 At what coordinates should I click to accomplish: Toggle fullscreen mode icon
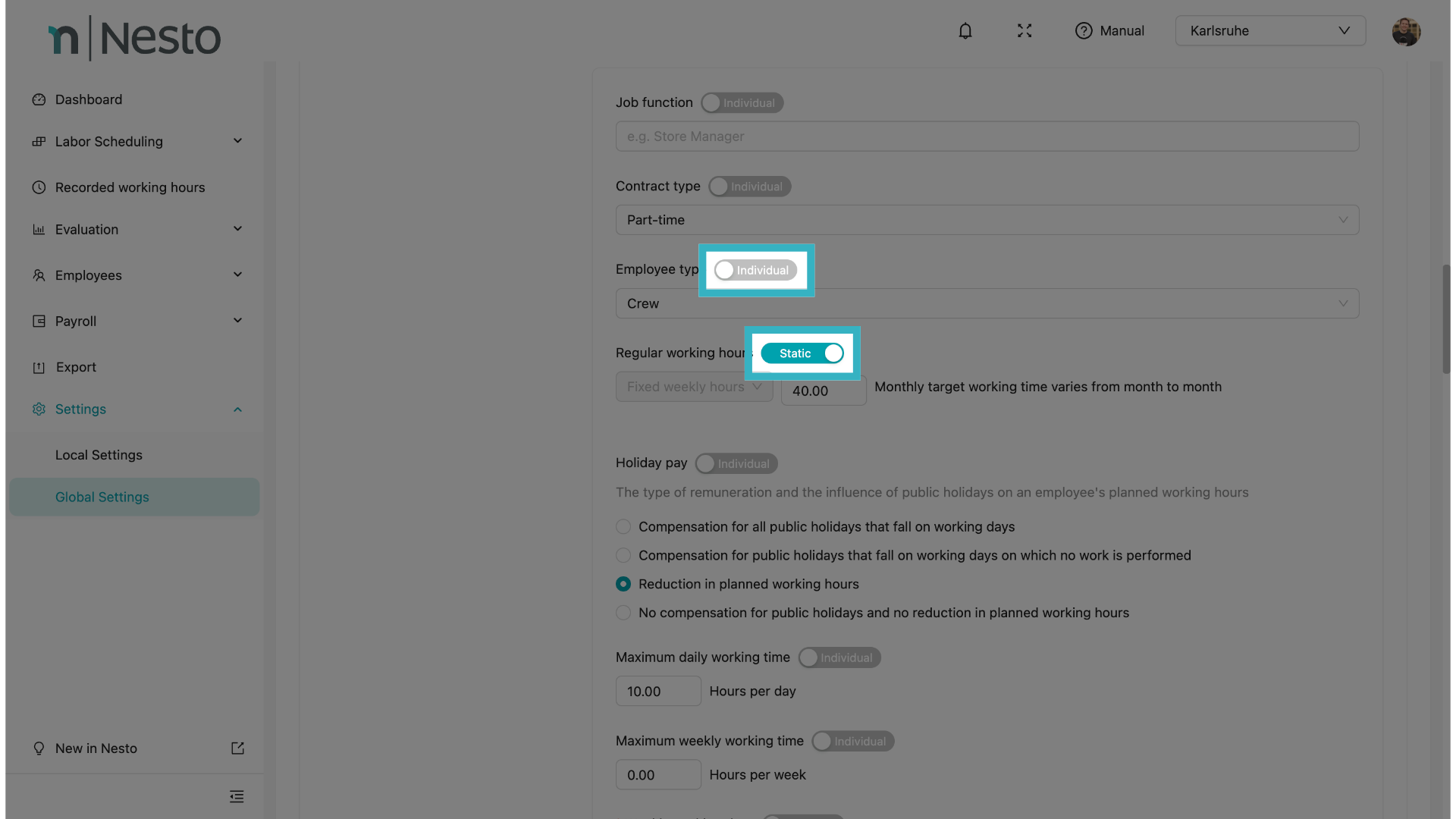pyautogui.click(x=1025, y=31)
